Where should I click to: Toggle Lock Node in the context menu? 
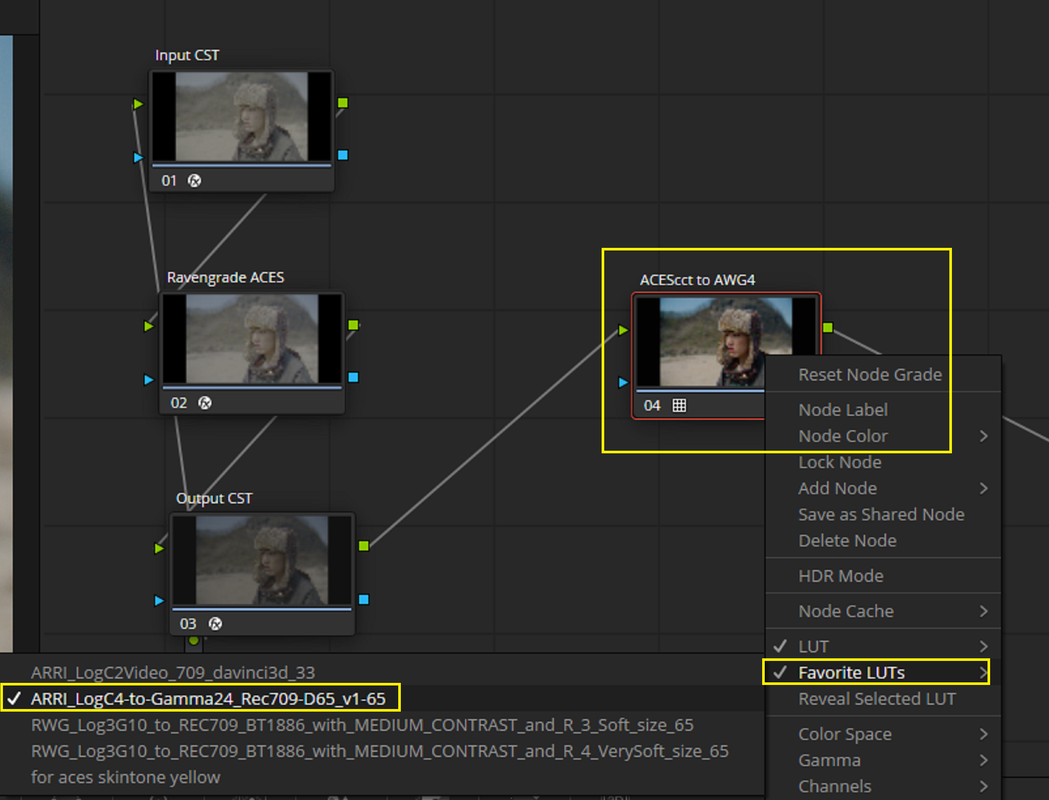click(x=883, y=462)
